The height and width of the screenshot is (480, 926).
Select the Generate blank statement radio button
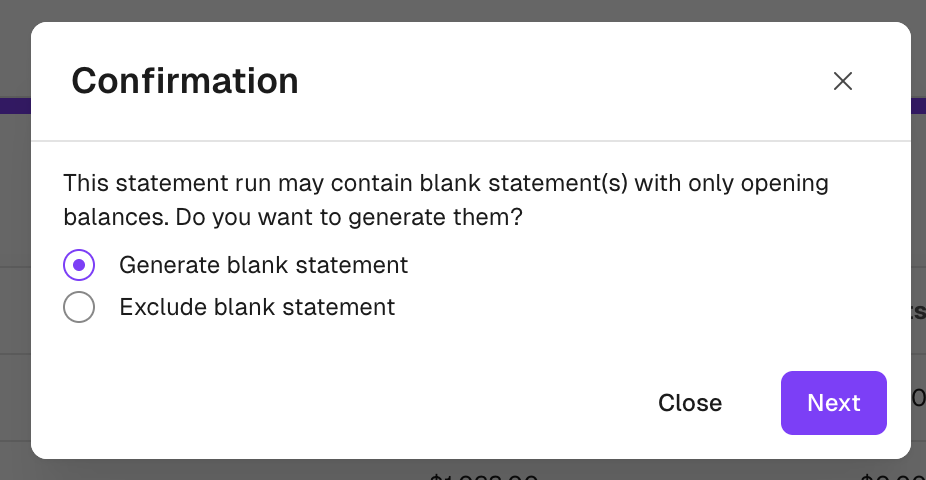79,265
